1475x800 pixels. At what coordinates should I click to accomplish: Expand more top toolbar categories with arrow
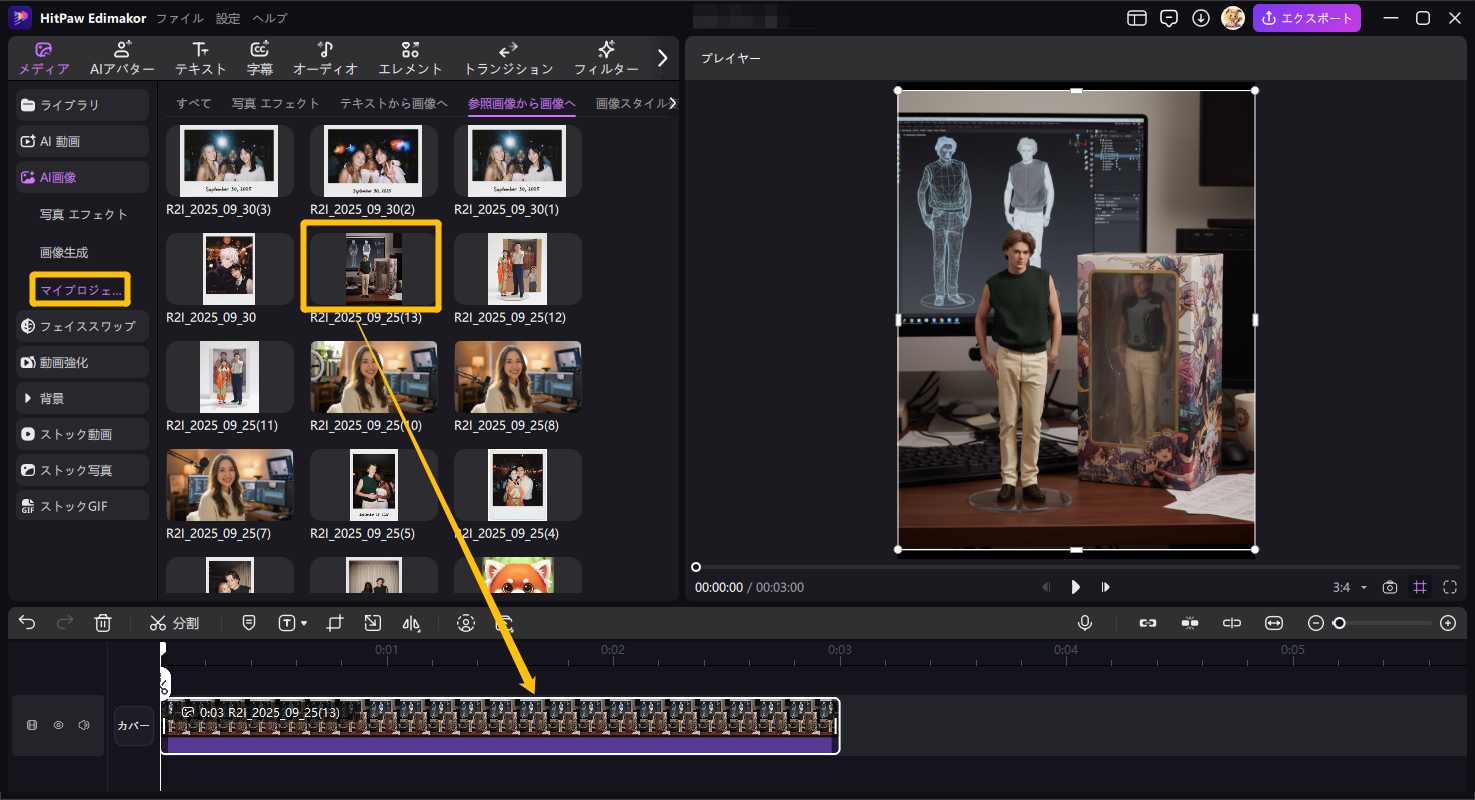click(x=662, y=58)
